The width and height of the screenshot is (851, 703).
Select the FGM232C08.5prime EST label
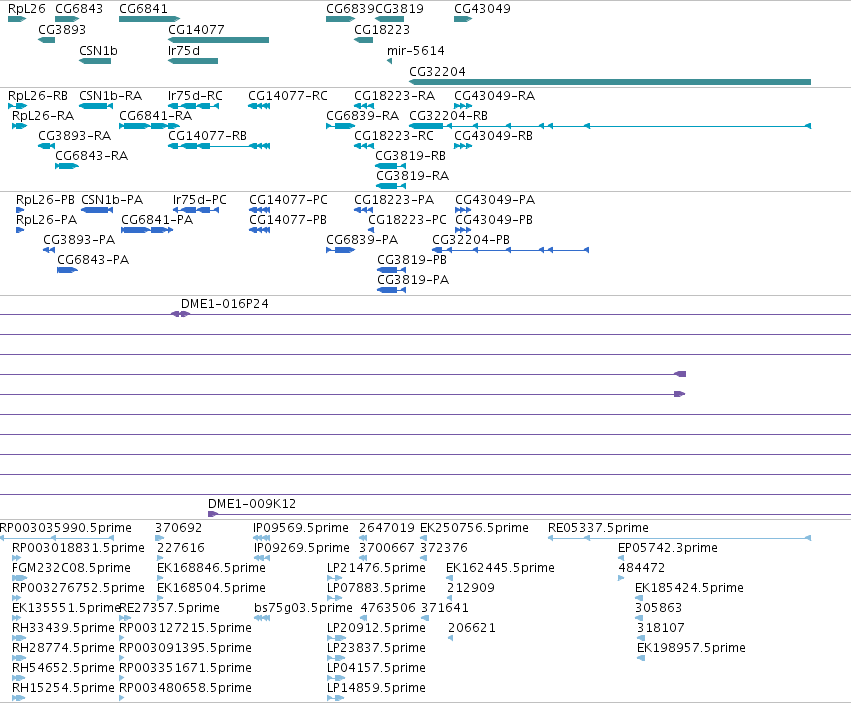71,568
